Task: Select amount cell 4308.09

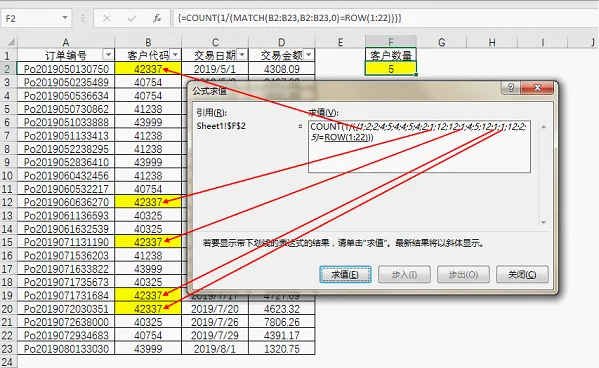Action: pos(282,69)
